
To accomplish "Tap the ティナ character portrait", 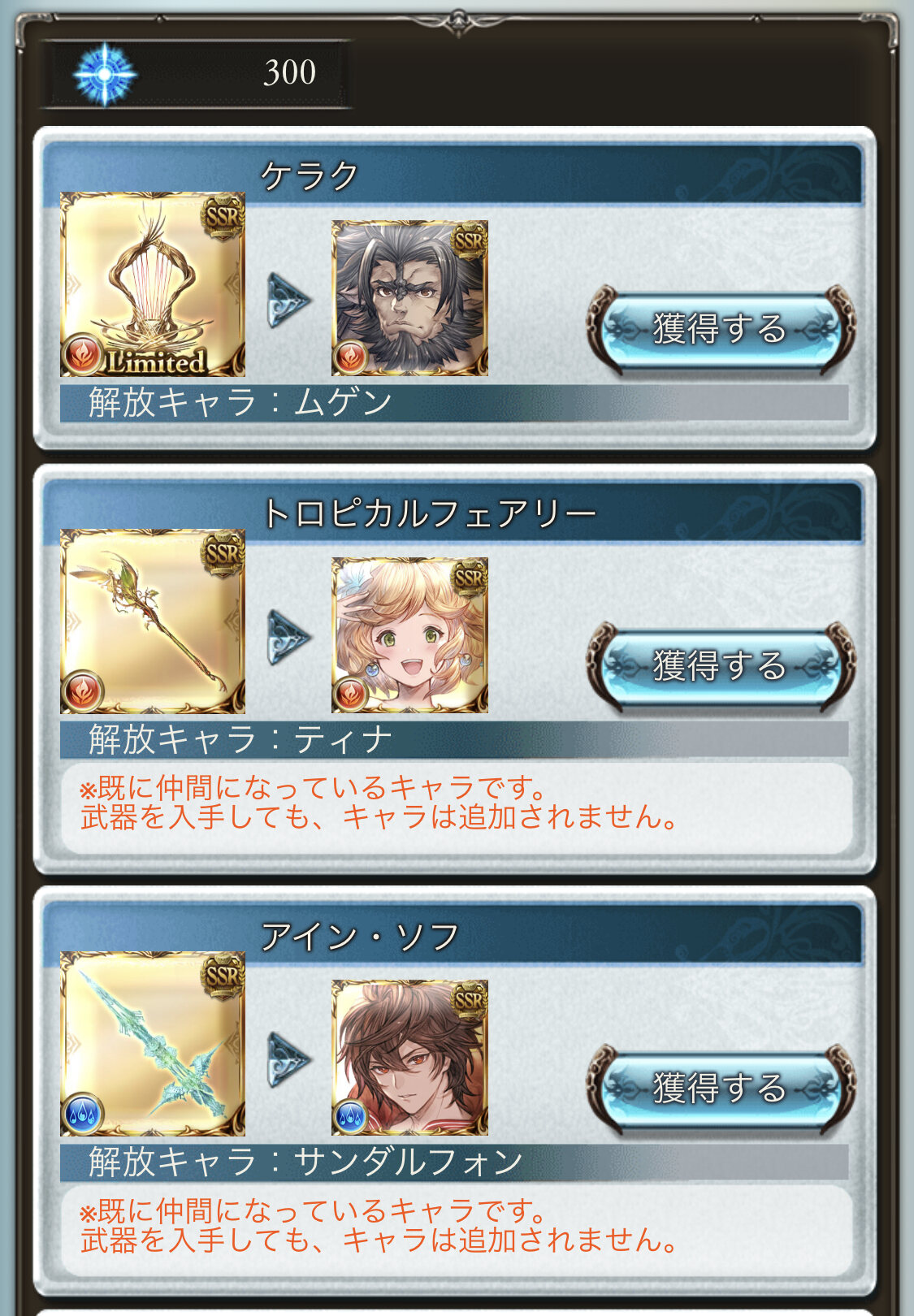I will 409,635.
